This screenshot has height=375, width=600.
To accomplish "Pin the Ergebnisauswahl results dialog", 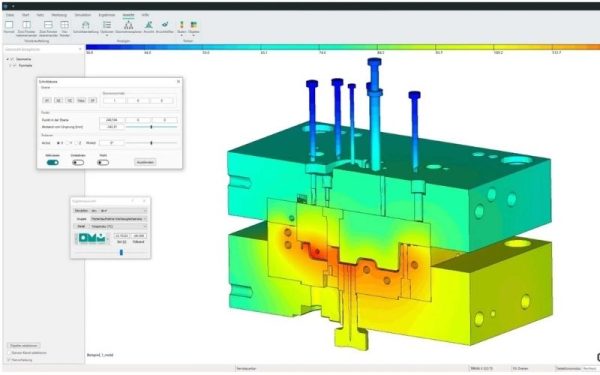I will pos(133,201).
